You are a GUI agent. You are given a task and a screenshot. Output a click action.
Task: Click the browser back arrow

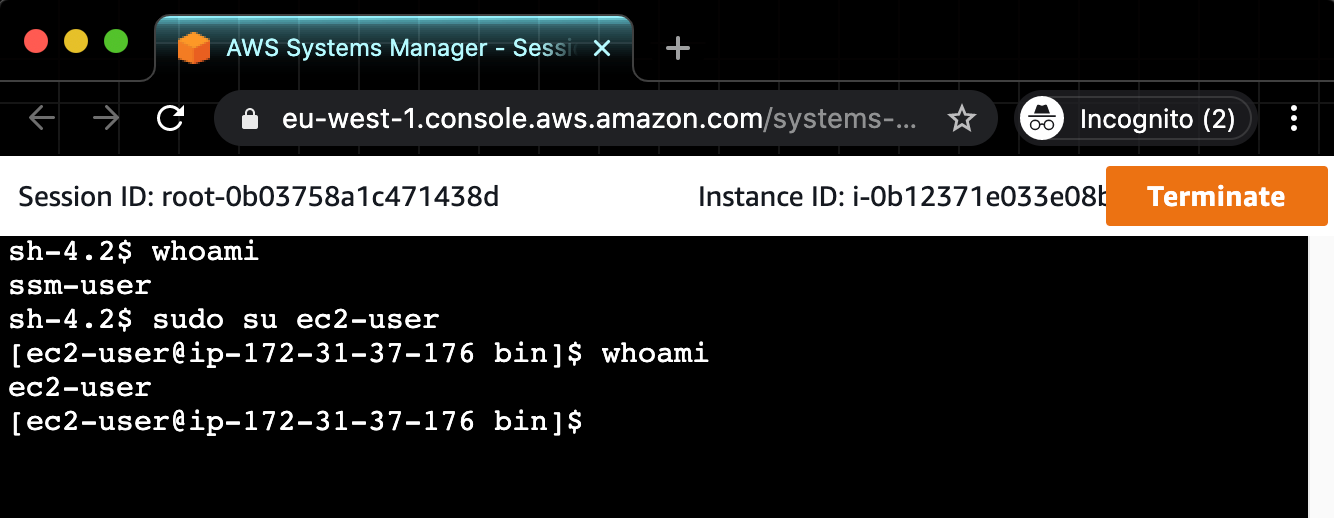[42, 119]
